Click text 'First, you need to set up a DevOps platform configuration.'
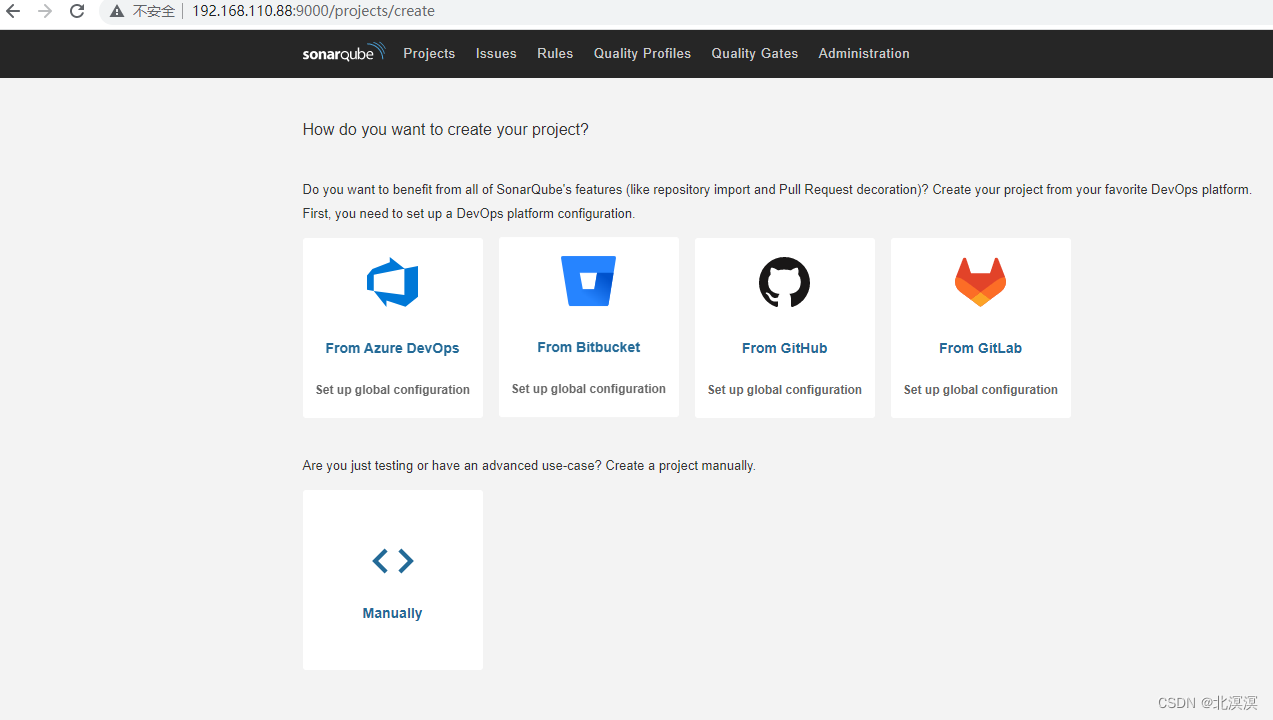 (x=469, y=214)
